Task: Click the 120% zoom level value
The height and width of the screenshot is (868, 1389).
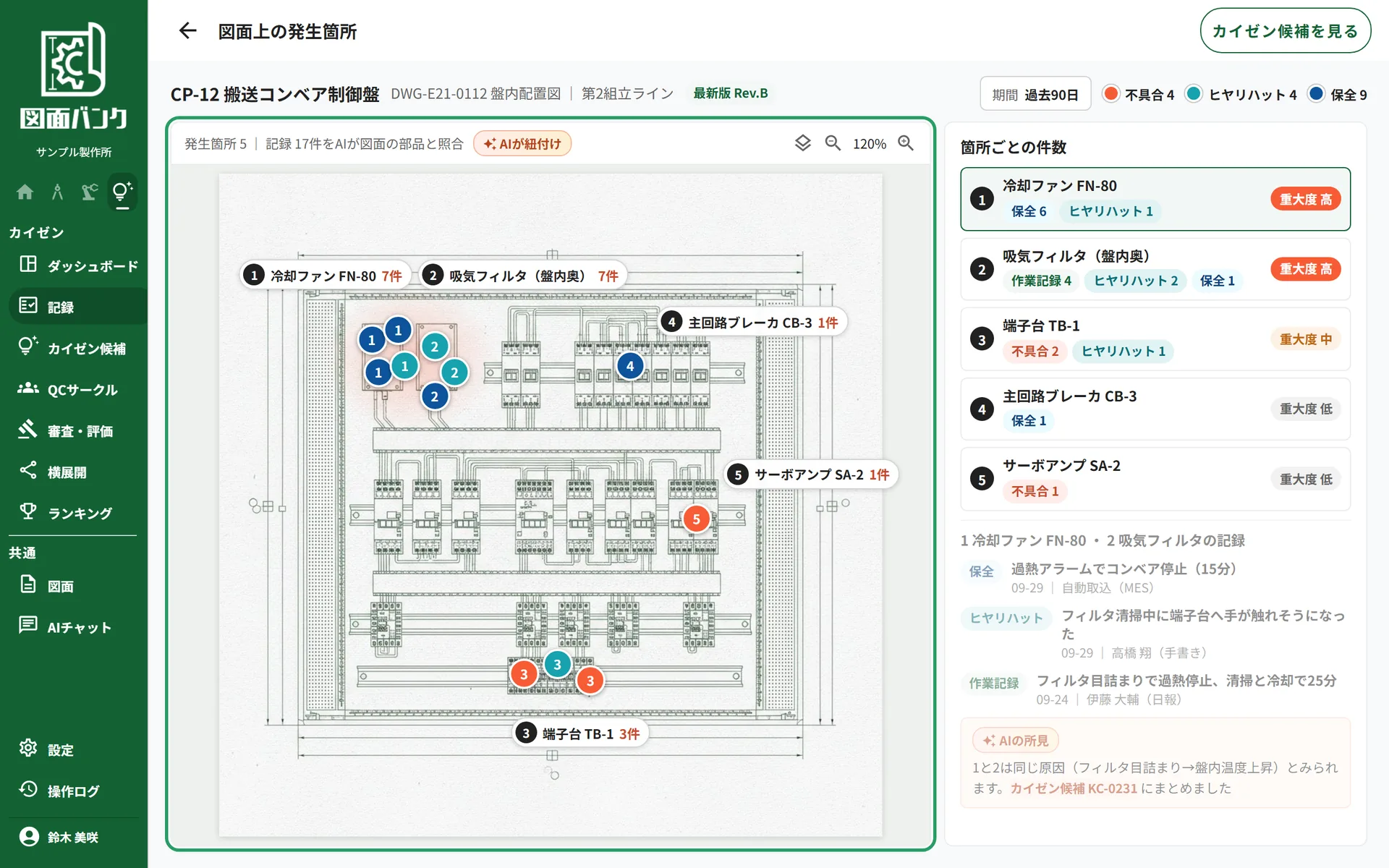Action: [x=869, y=143]
